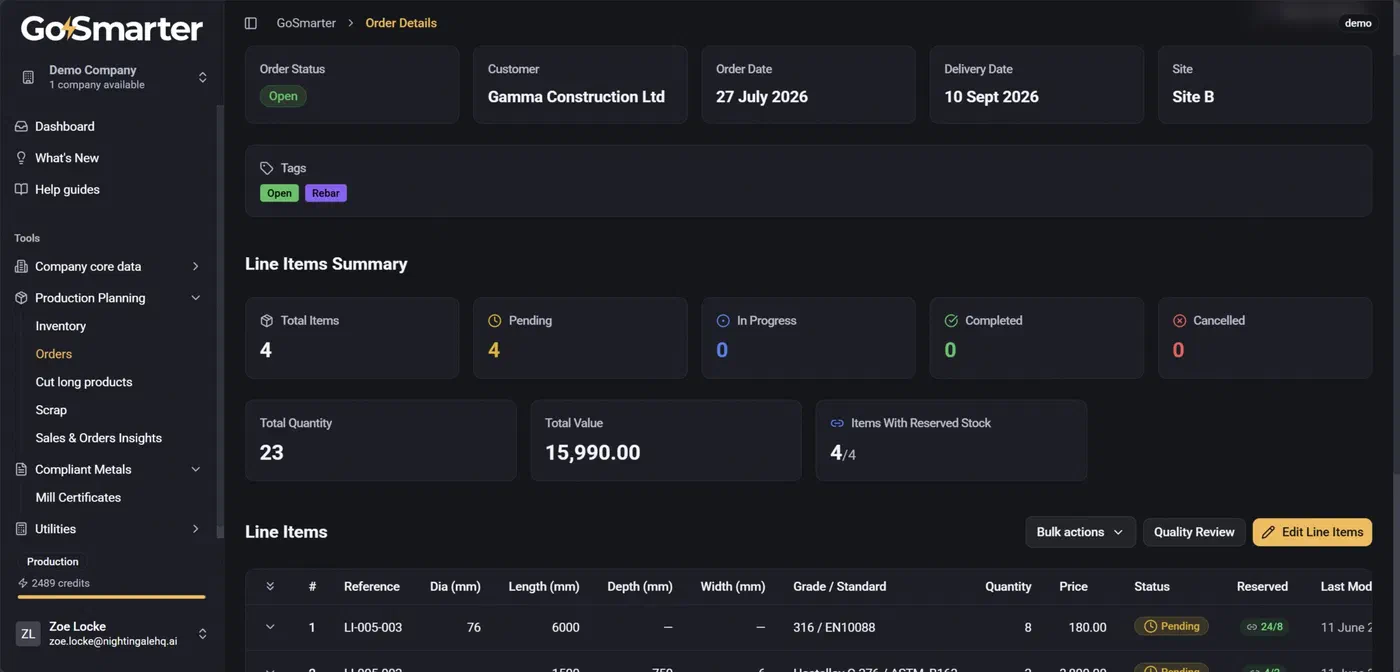The width and height of the screenshot is (1400, 672).
Task: Click the demo badge
Action: pos(1358,23)
